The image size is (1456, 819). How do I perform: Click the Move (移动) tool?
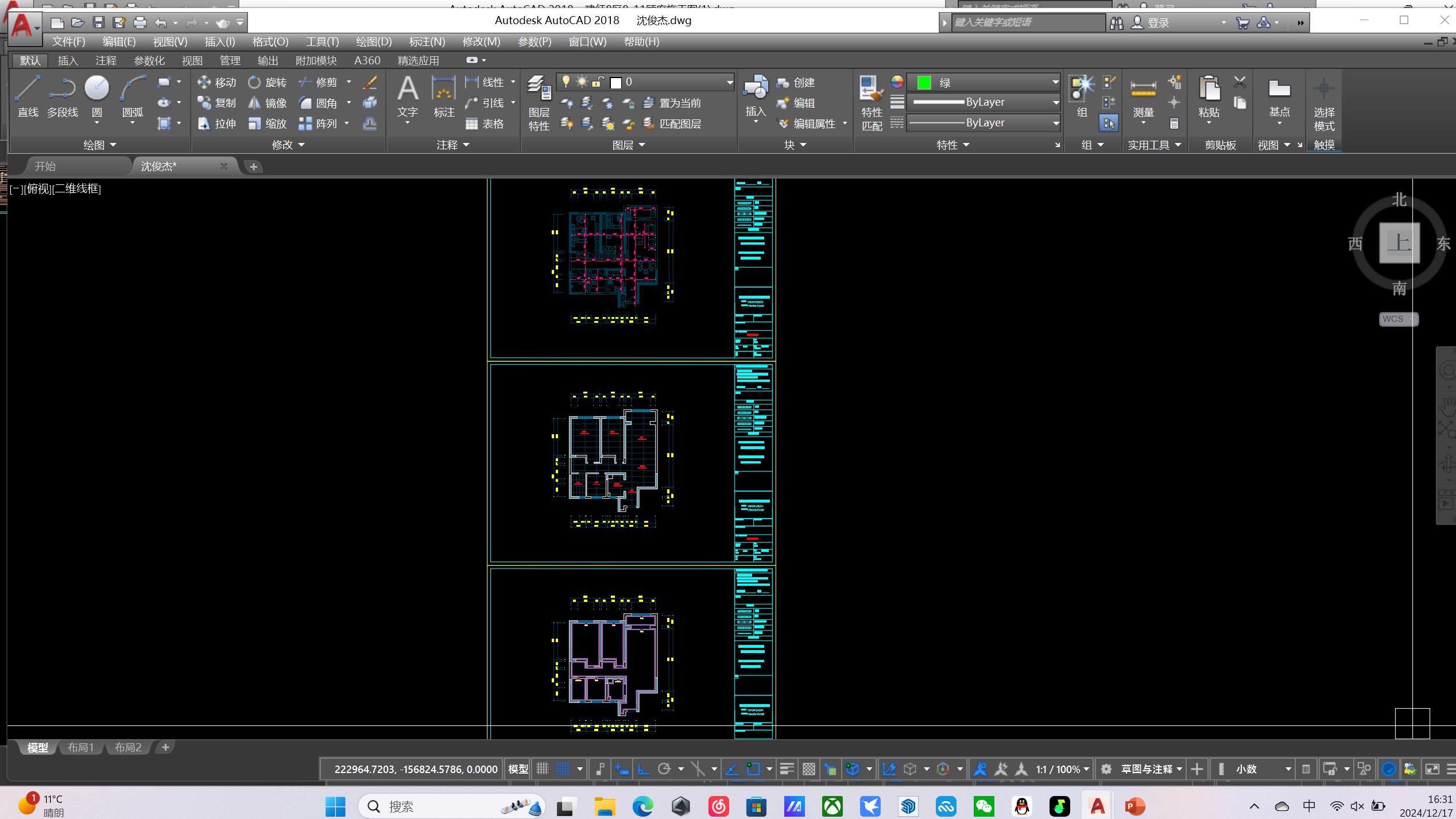click(x=217, y=82)
